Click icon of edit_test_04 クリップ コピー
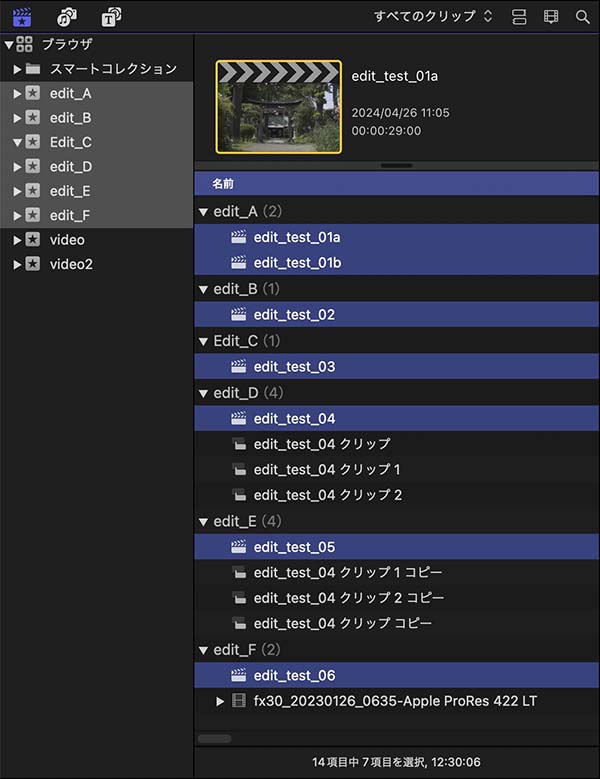 239,623
